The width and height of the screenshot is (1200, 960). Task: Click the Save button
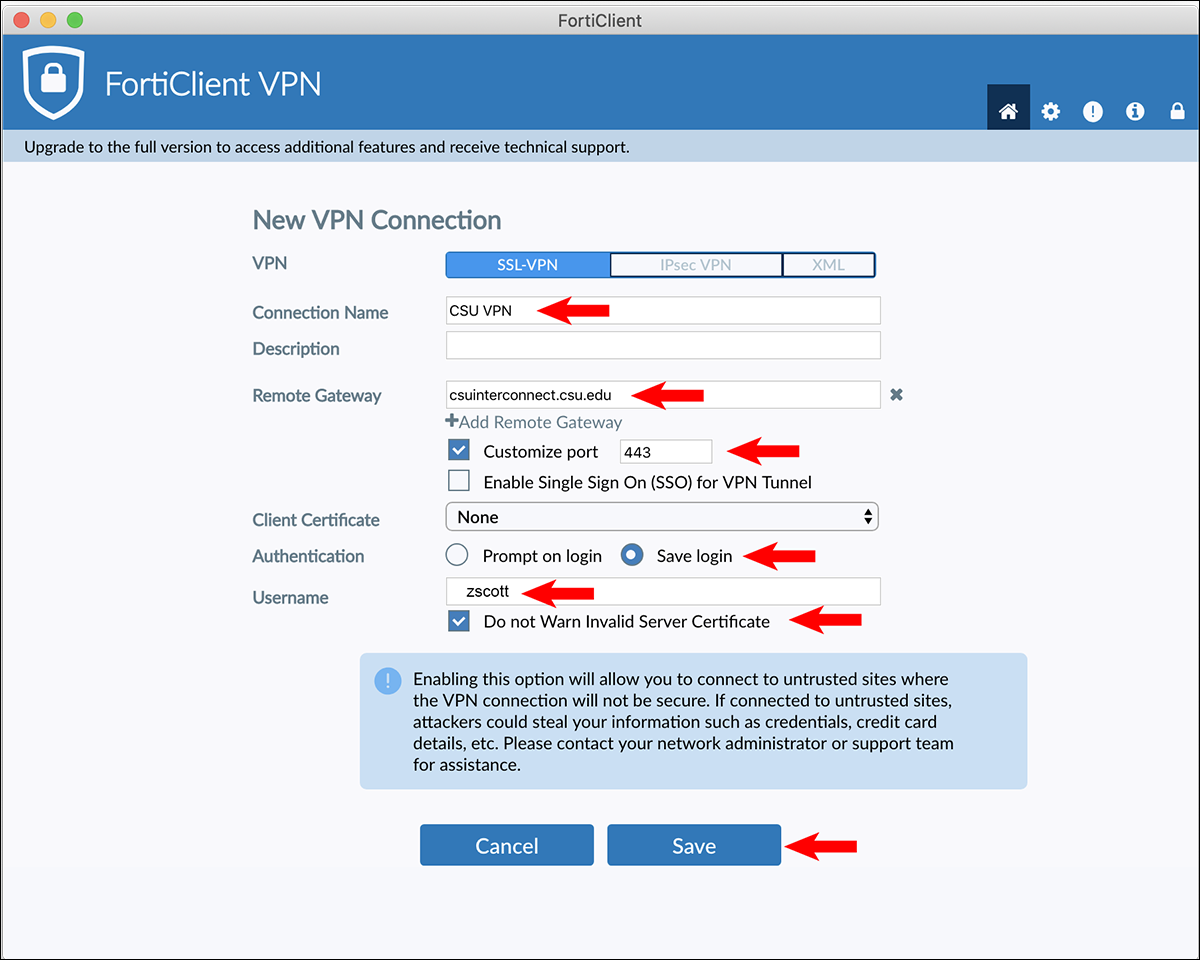click(694, 846)
